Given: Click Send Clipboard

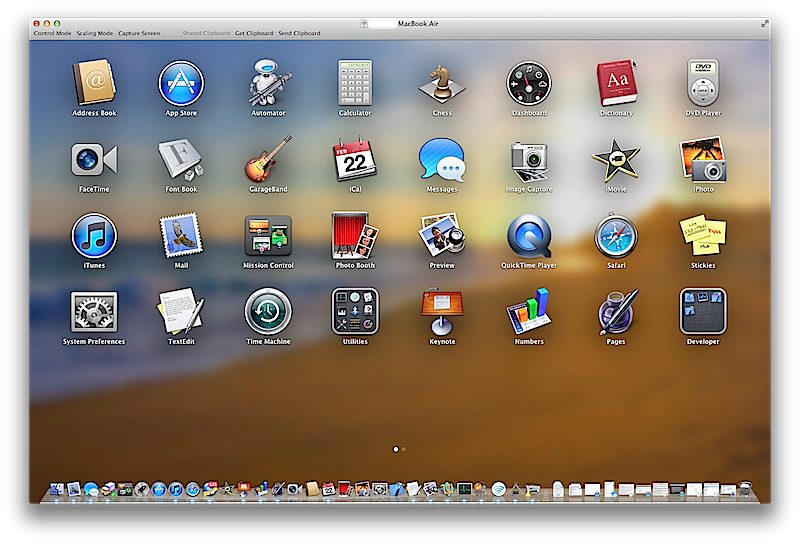Looking at the screenshot, I should click(299, 33).
